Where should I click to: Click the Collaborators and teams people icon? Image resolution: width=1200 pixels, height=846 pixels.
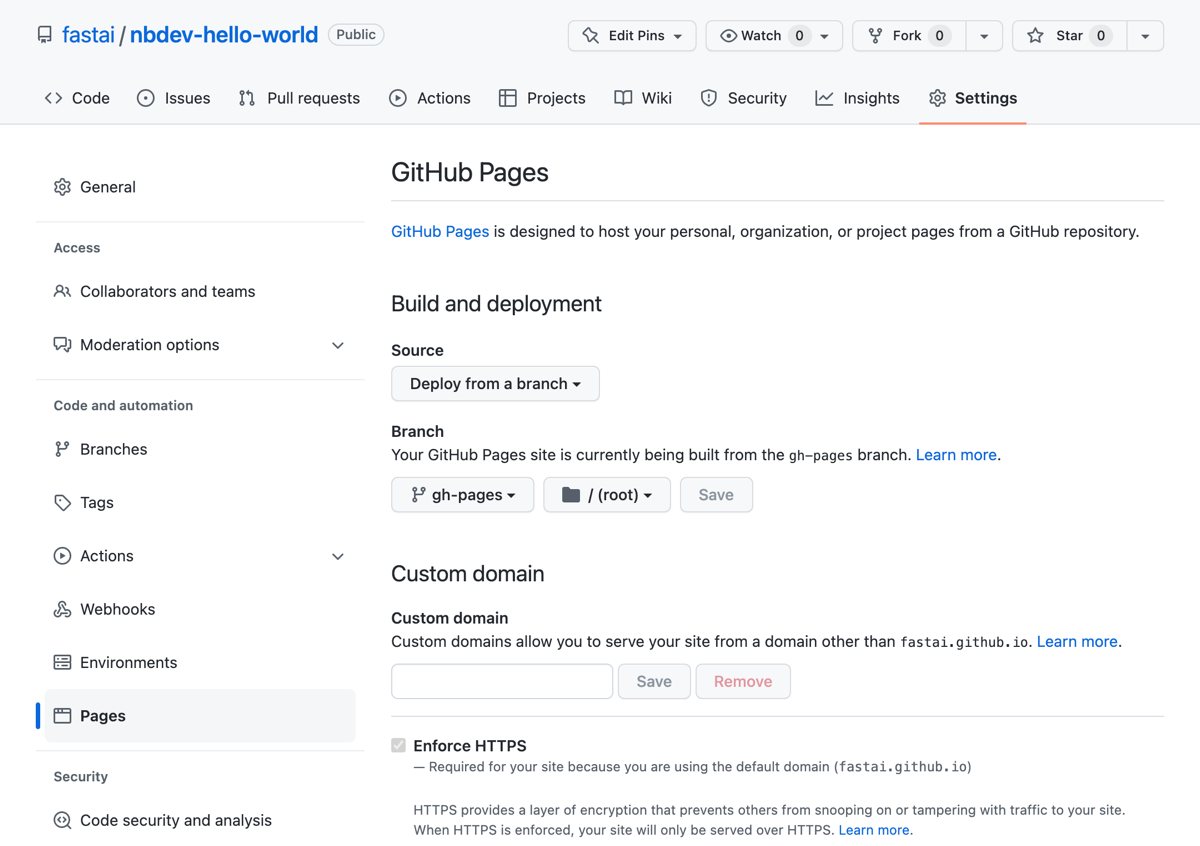[x=62, y=291]
